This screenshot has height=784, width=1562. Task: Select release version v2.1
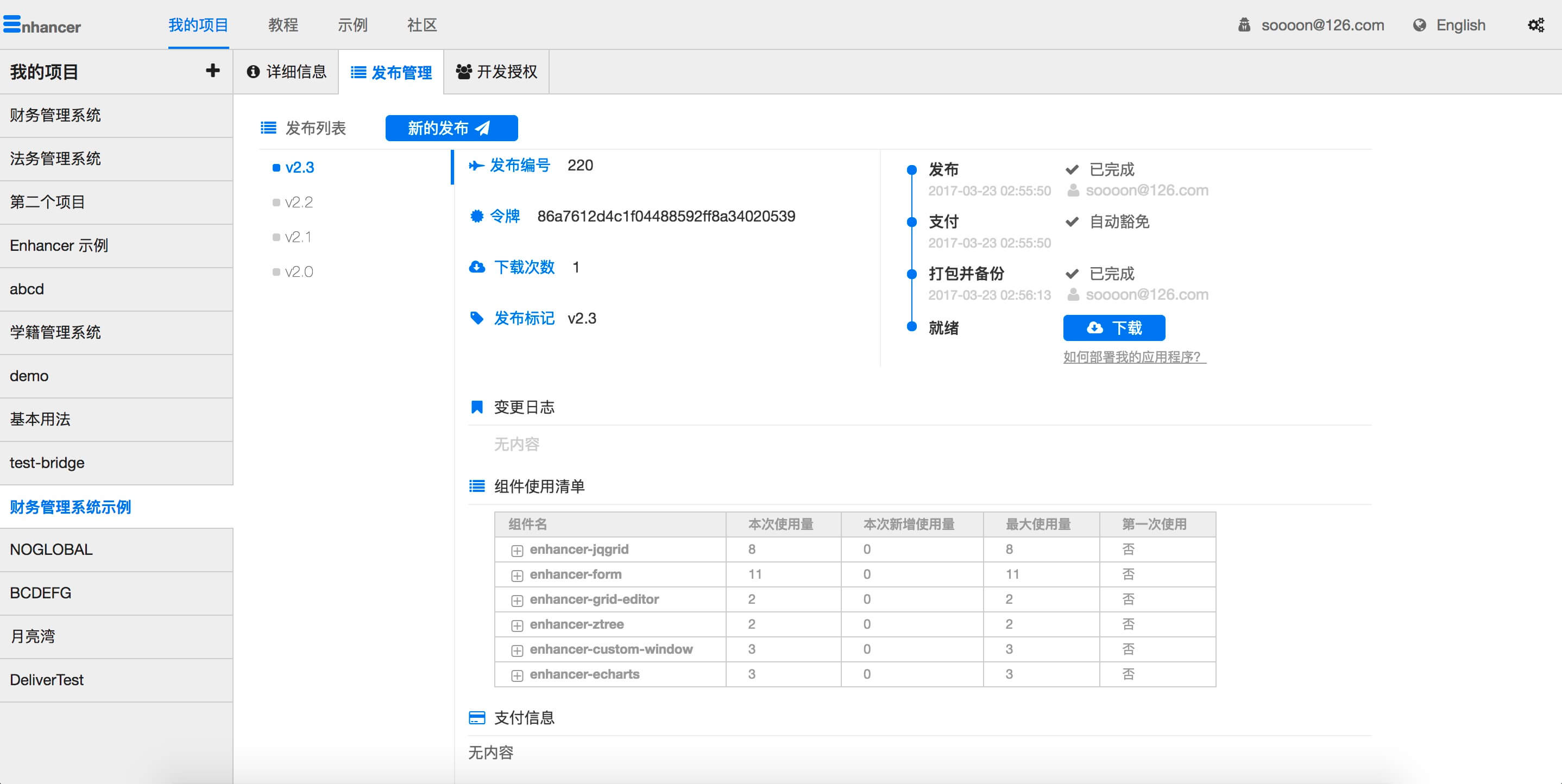click(x=298, y=237)
